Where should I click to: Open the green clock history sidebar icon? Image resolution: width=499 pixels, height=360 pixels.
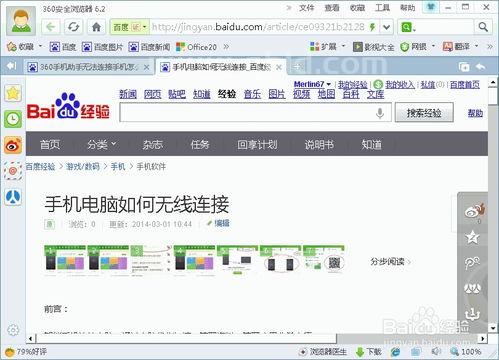tap(13, 119)
